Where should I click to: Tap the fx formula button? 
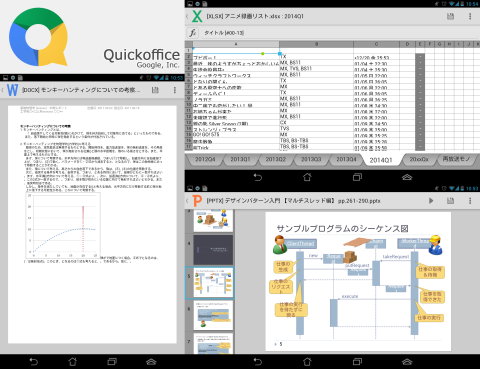pyautogui.click(x=193, y=33)
